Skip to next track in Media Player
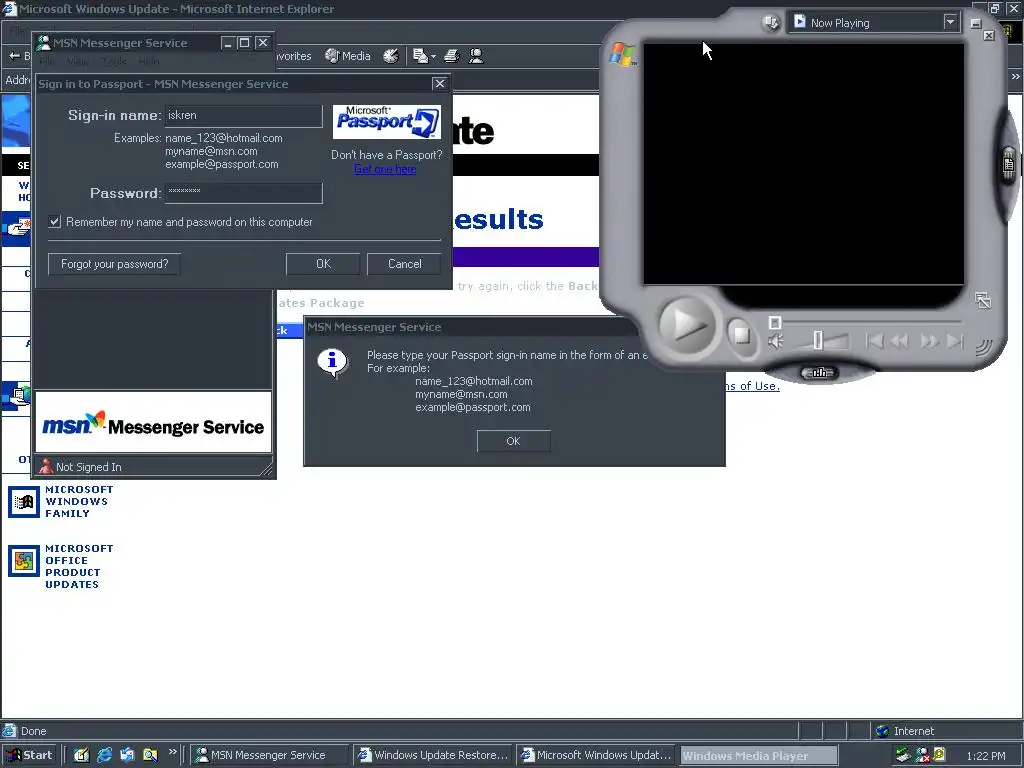This screenshot has height=768, width=1024. click(x=954, y=340)
